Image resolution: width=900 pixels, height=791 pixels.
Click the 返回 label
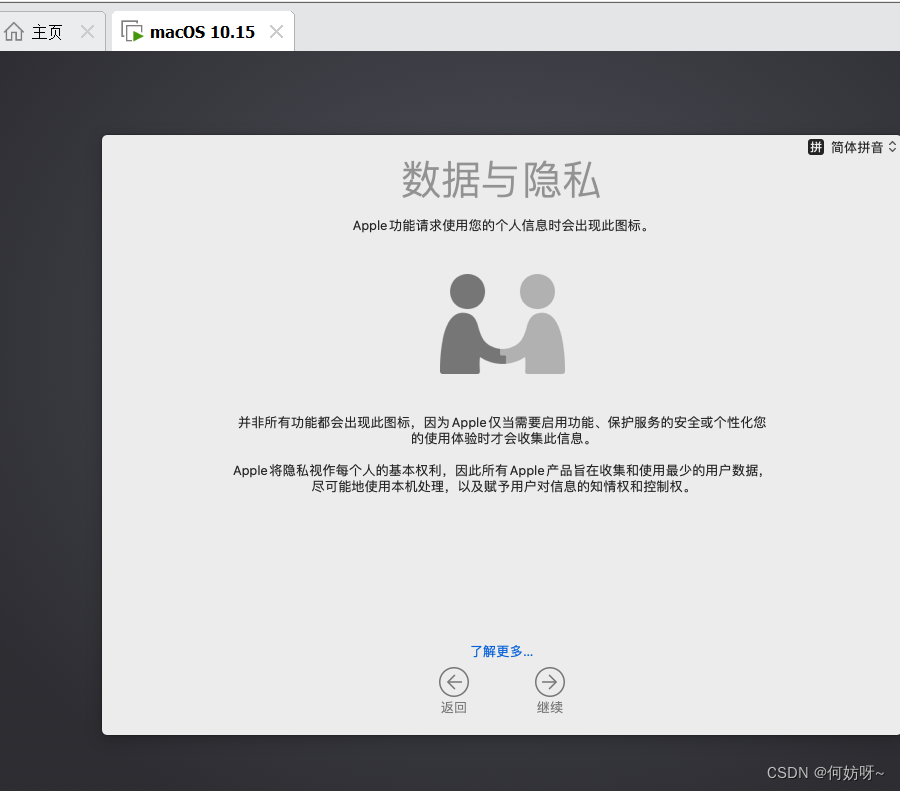(x=454, y=708)
